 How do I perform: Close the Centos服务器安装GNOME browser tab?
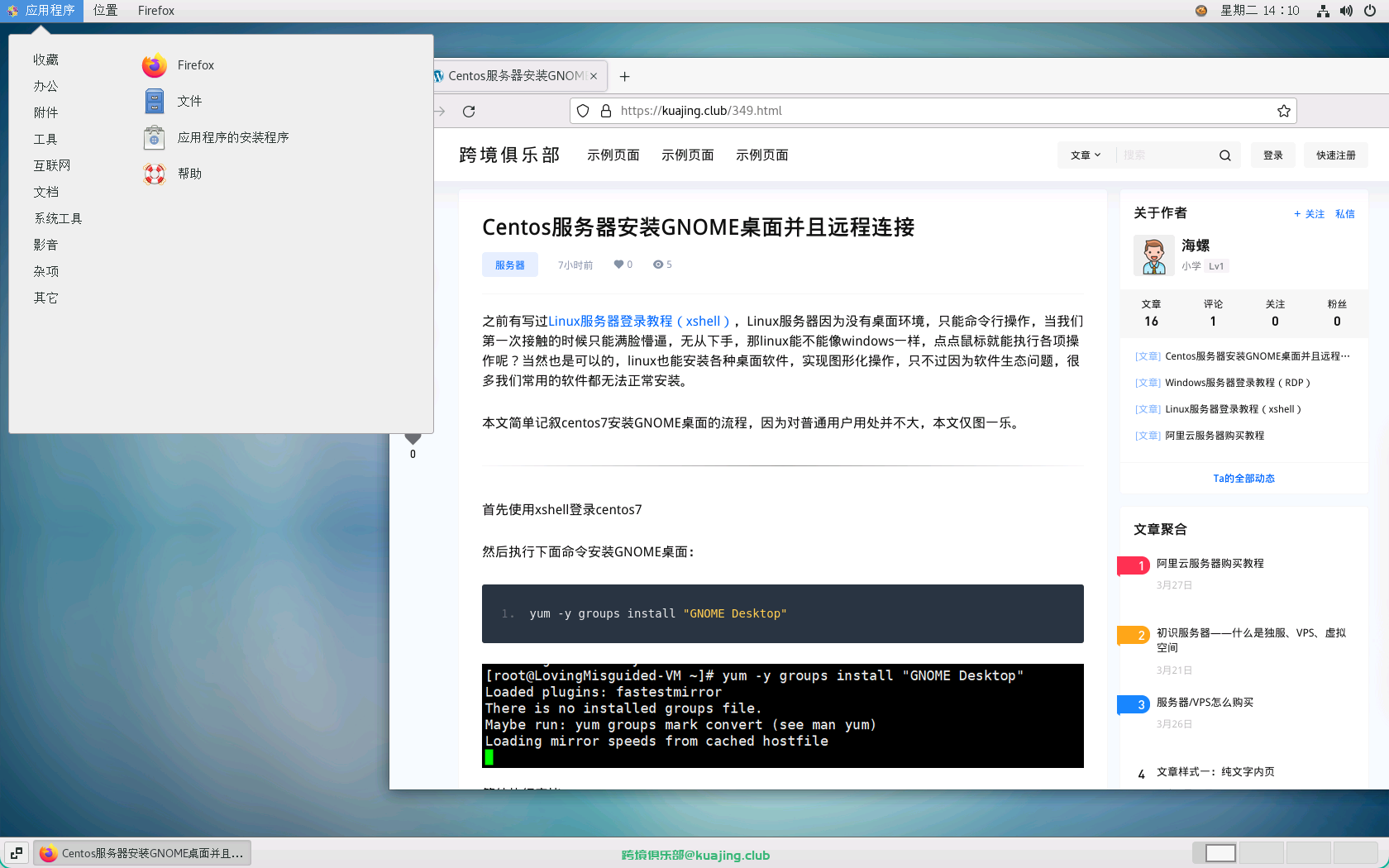(x=594, y=76)
